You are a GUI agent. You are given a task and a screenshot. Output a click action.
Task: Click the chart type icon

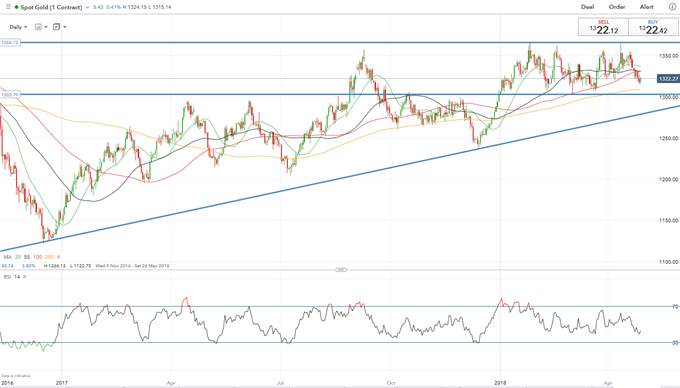click(x=38, y=27)
